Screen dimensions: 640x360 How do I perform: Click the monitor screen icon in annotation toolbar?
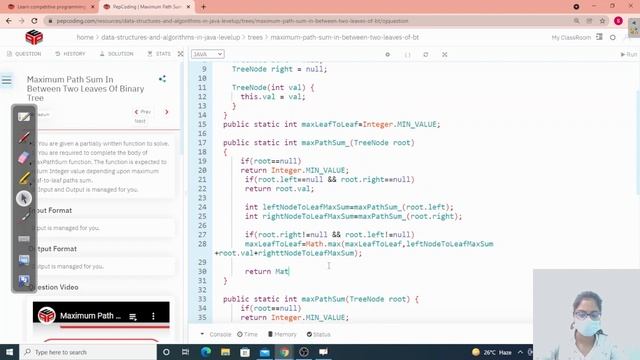24,260
